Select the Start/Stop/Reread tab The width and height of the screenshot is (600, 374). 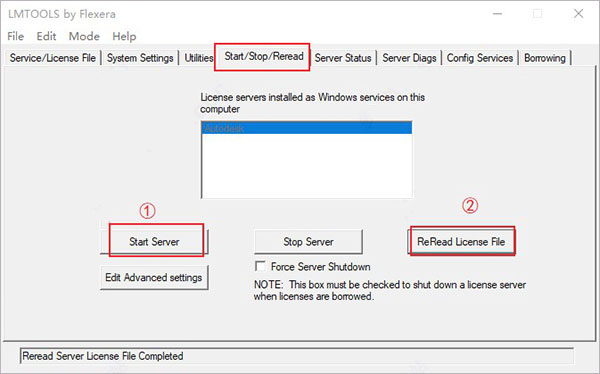click(x=264, y=57)
